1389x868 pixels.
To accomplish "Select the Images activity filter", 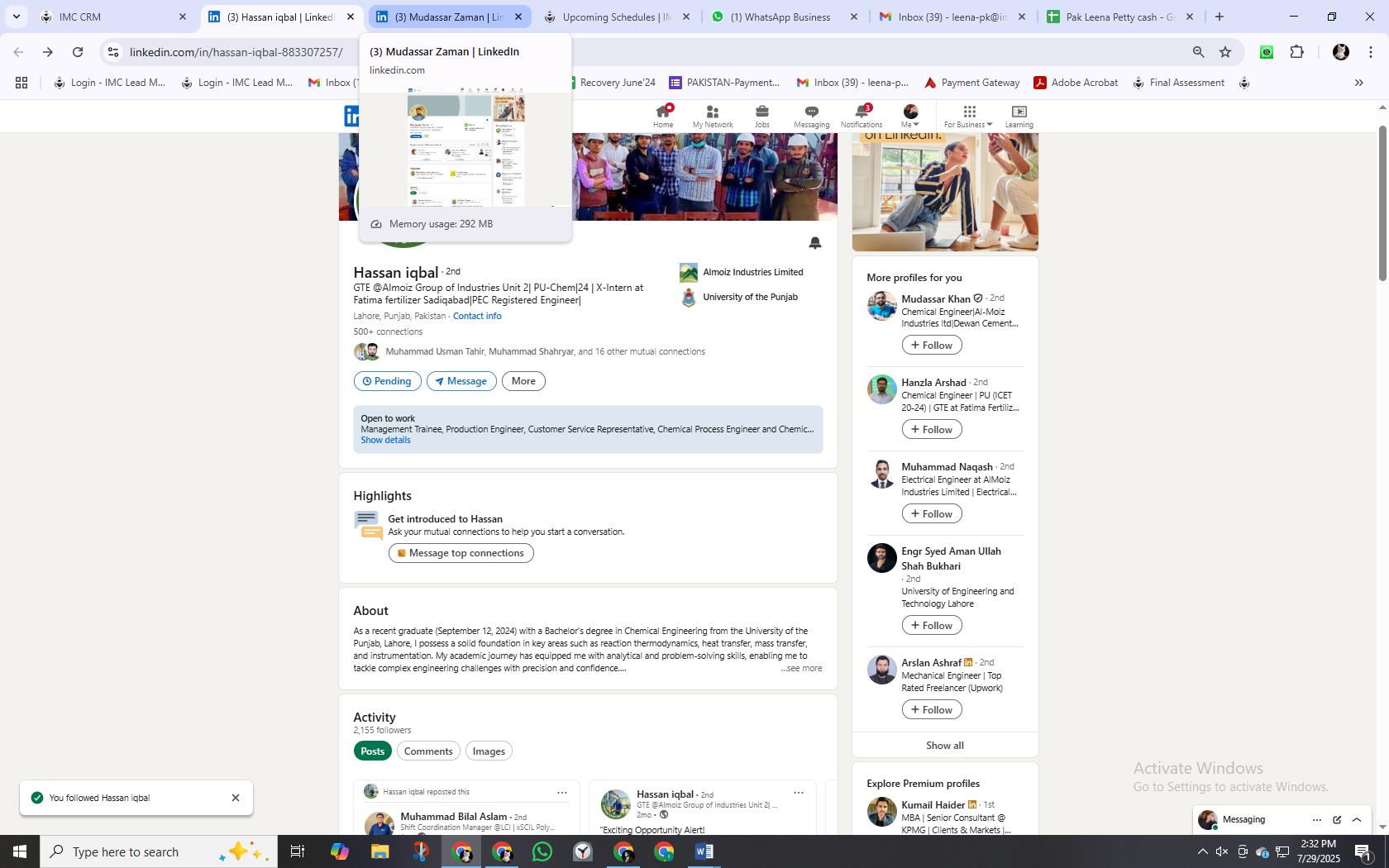I will 489,751.
